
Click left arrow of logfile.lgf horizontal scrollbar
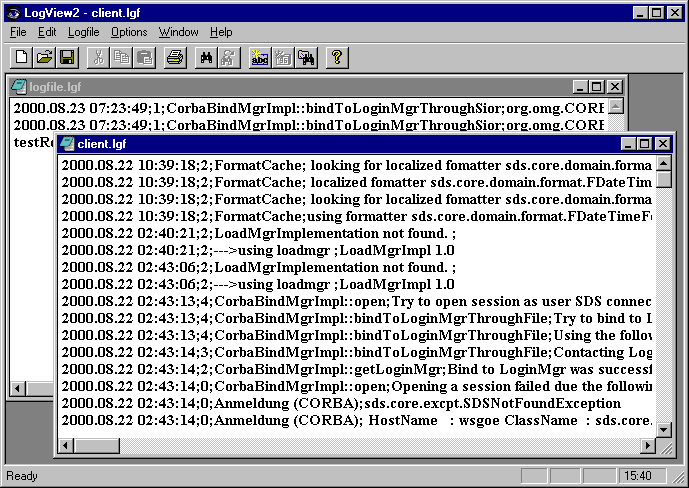pos(18,388)
